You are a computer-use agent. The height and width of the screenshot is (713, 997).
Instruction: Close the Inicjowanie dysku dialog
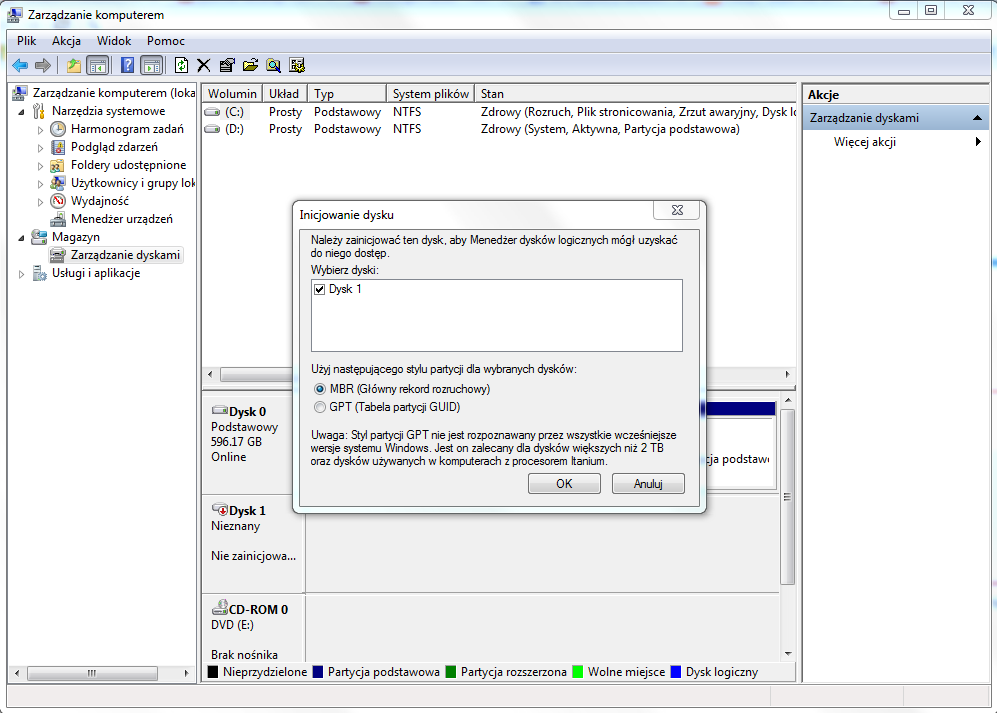pos(677,210)
